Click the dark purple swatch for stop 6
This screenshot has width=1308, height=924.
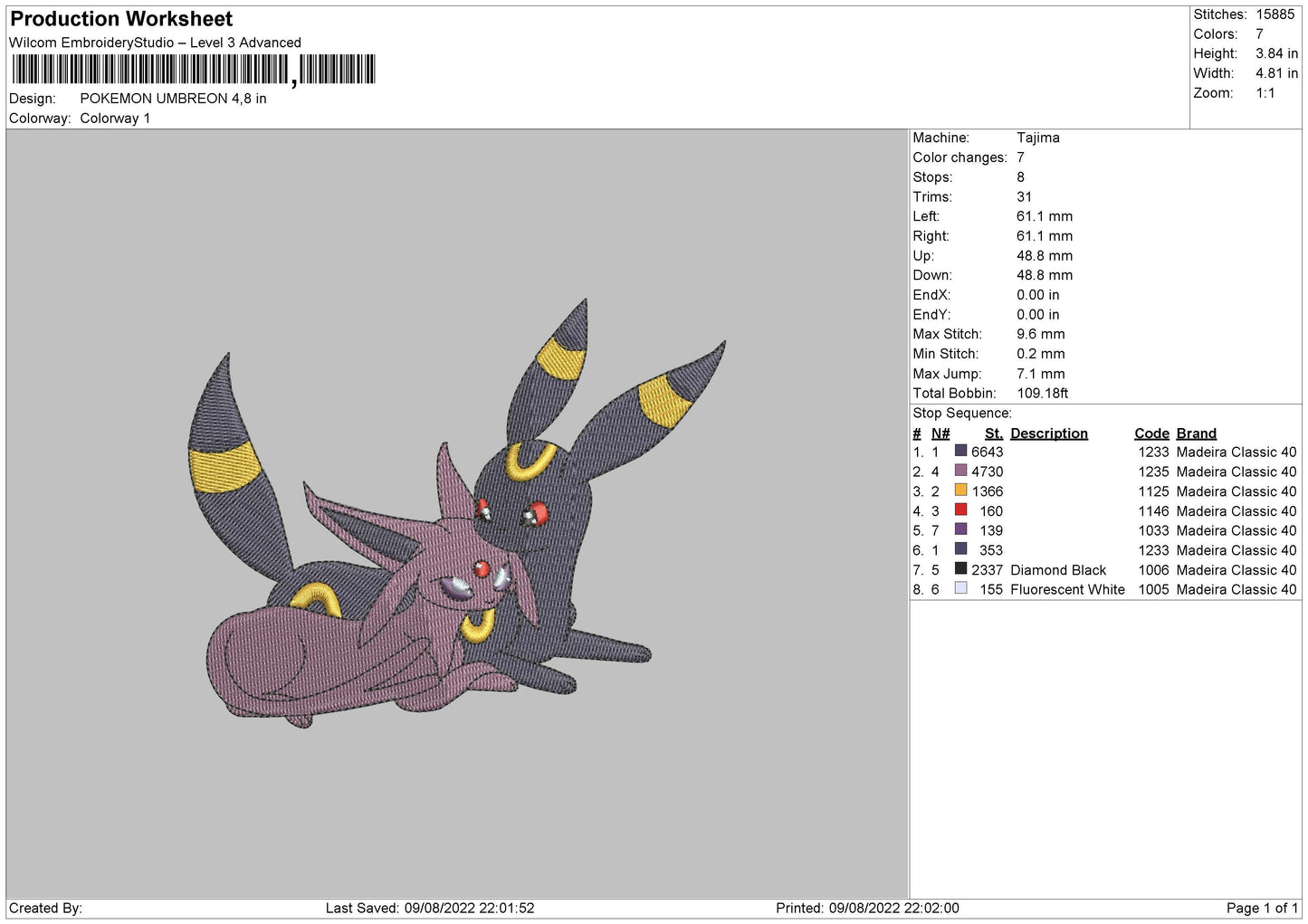tap(960, 549)
